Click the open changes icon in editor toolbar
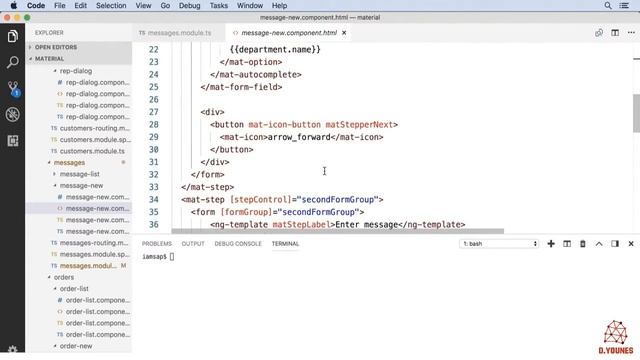Screen dimensions: 640x360 pos(599,33)
